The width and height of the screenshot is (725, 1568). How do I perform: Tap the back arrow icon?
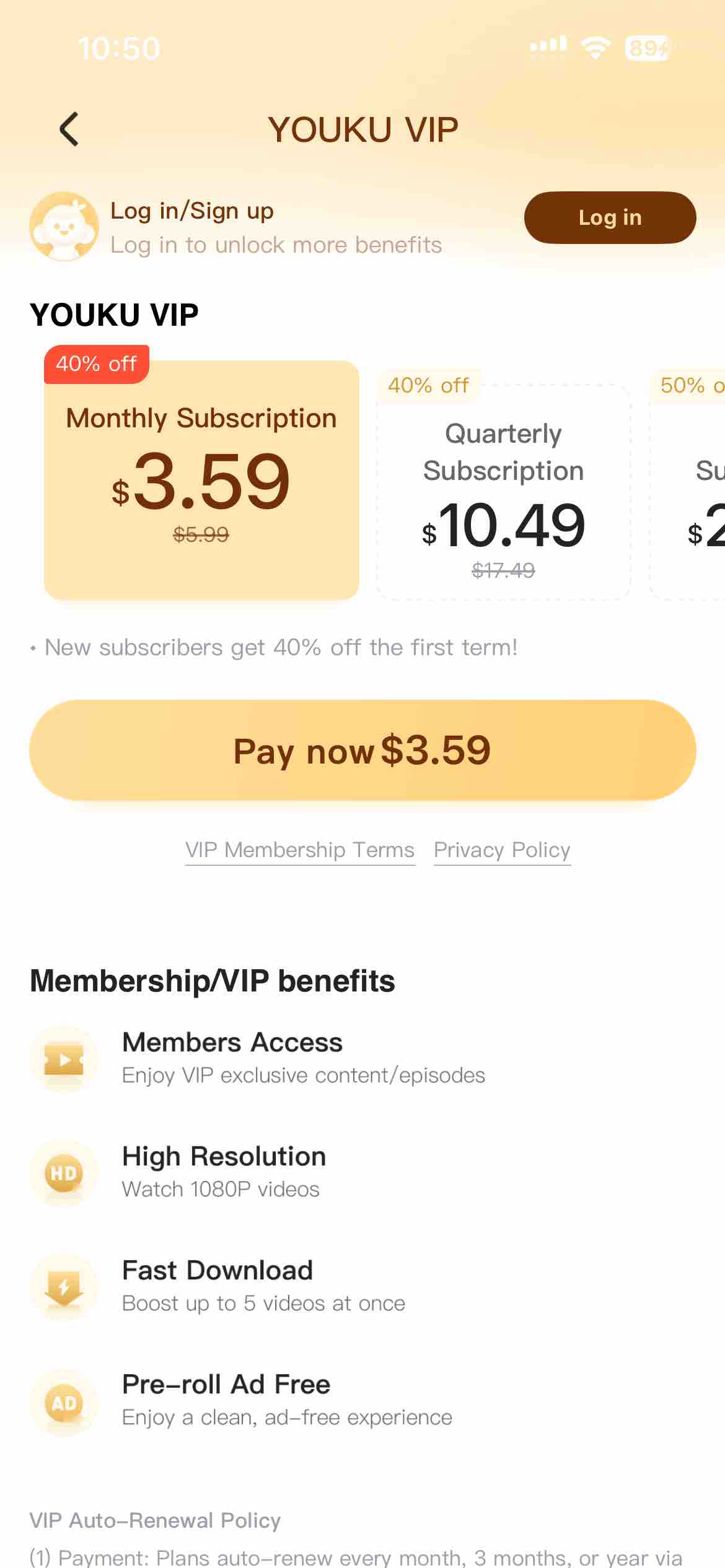pyautogui.click(x=69, y=129)
